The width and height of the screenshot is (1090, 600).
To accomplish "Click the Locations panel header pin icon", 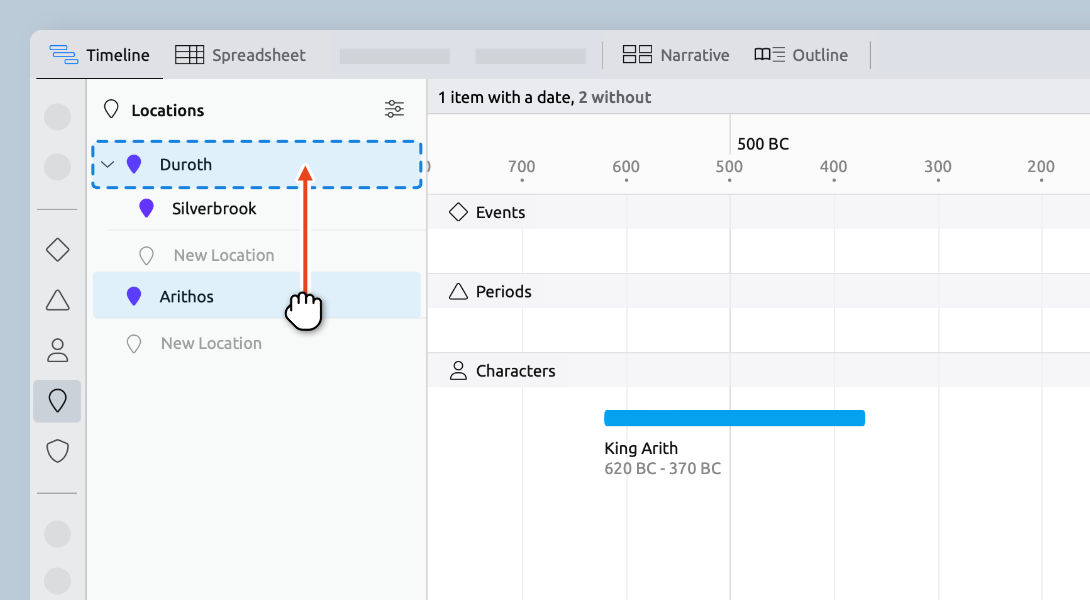I will point(111,109).
